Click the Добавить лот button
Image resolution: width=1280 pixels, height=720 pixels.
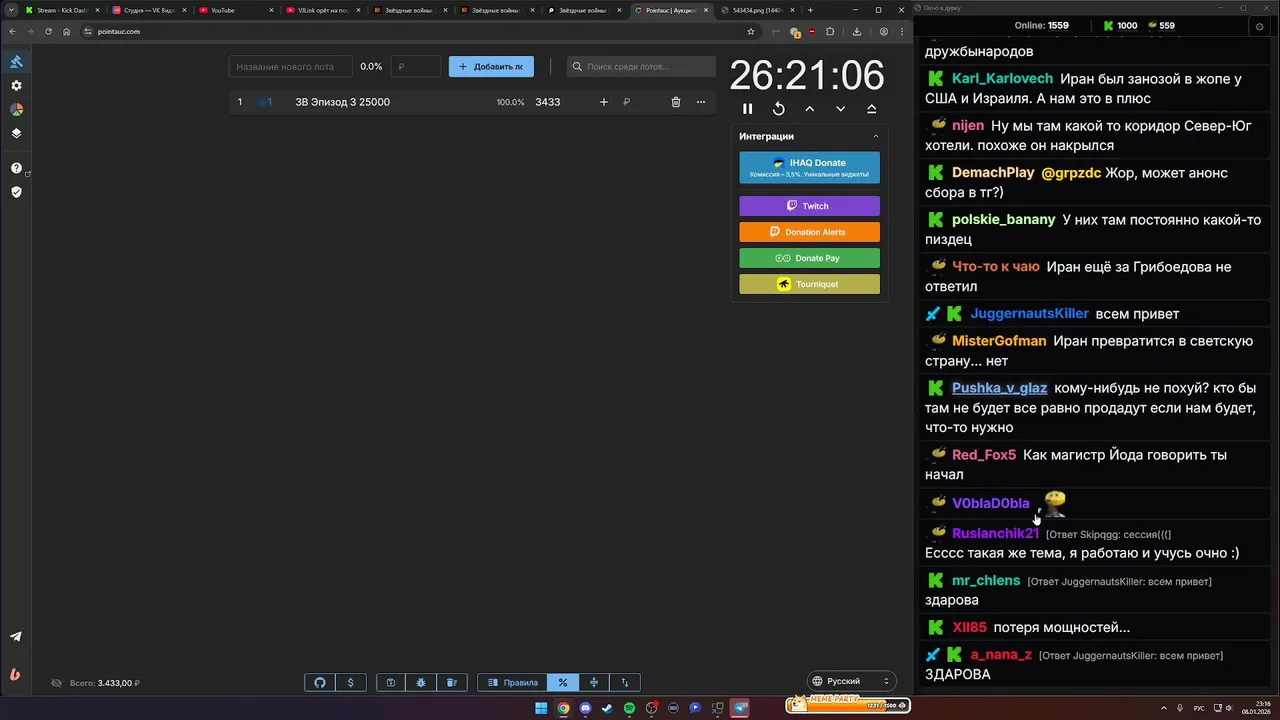click(x=491, y=67)
